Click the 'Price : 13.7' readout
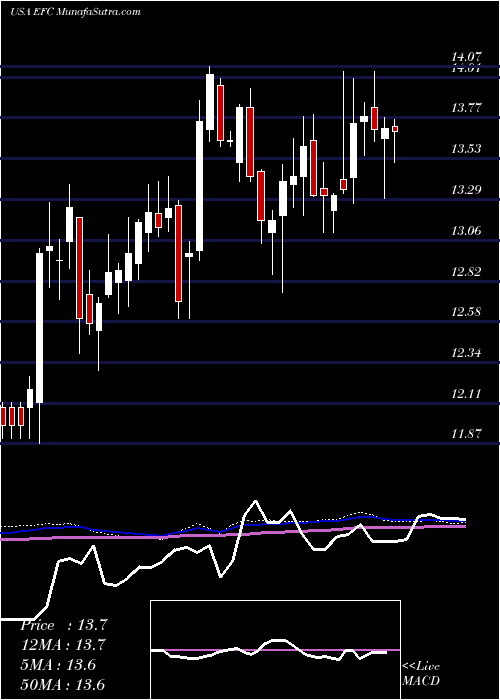The width and height of the screenshot is (500, 700). click(x=64, y=625)
